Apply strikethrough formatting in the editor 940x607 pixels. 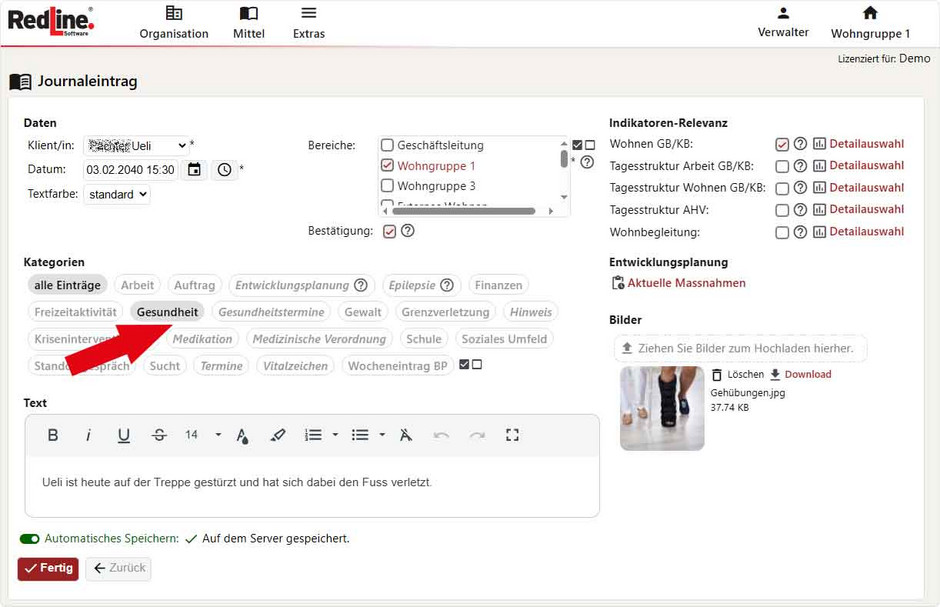pos(158,435)
